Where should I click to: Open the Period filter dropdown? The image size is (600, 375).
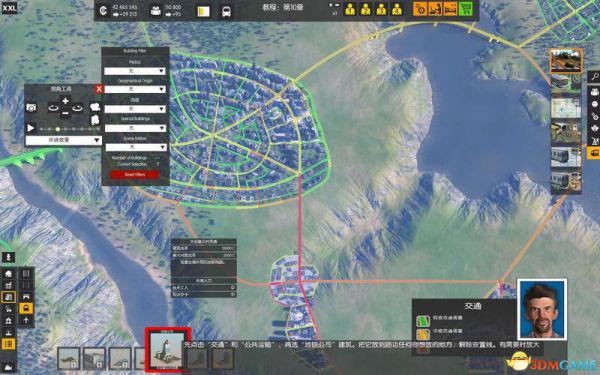click(x=135, y=71)
